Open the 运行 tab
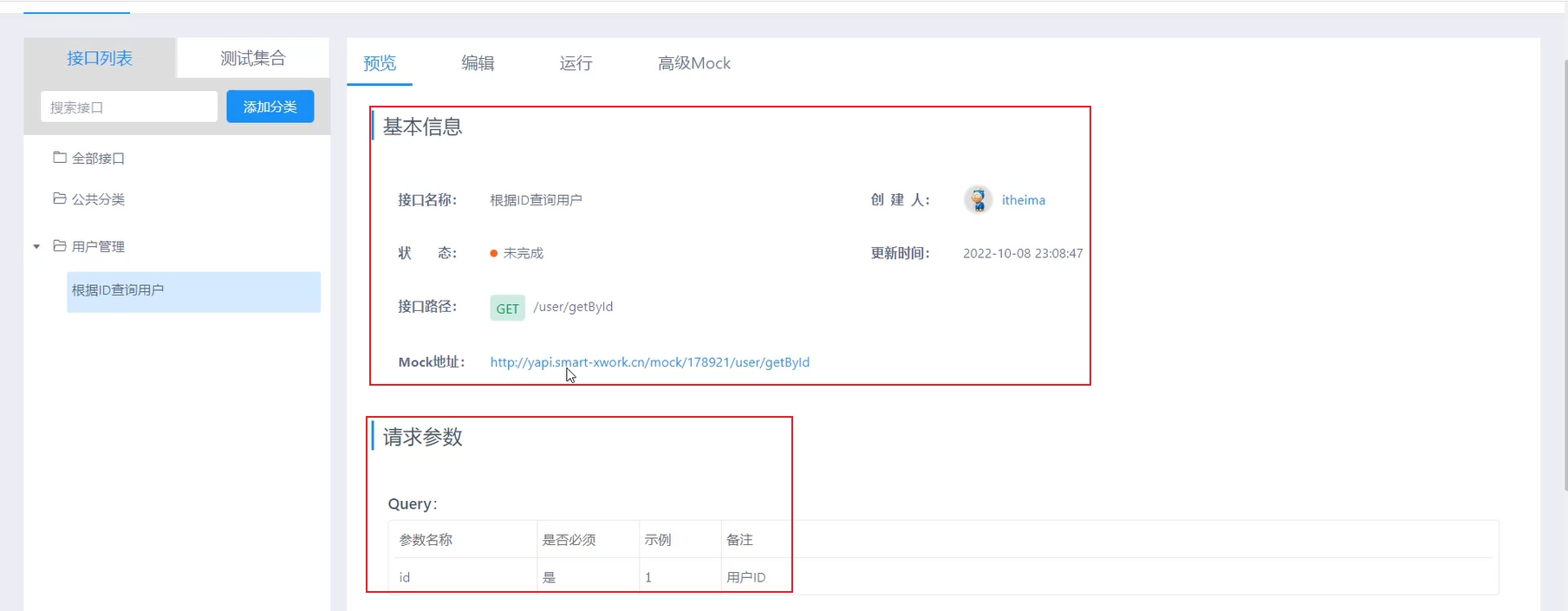Viewport: 1568px width, 611px height. [576, 63]
